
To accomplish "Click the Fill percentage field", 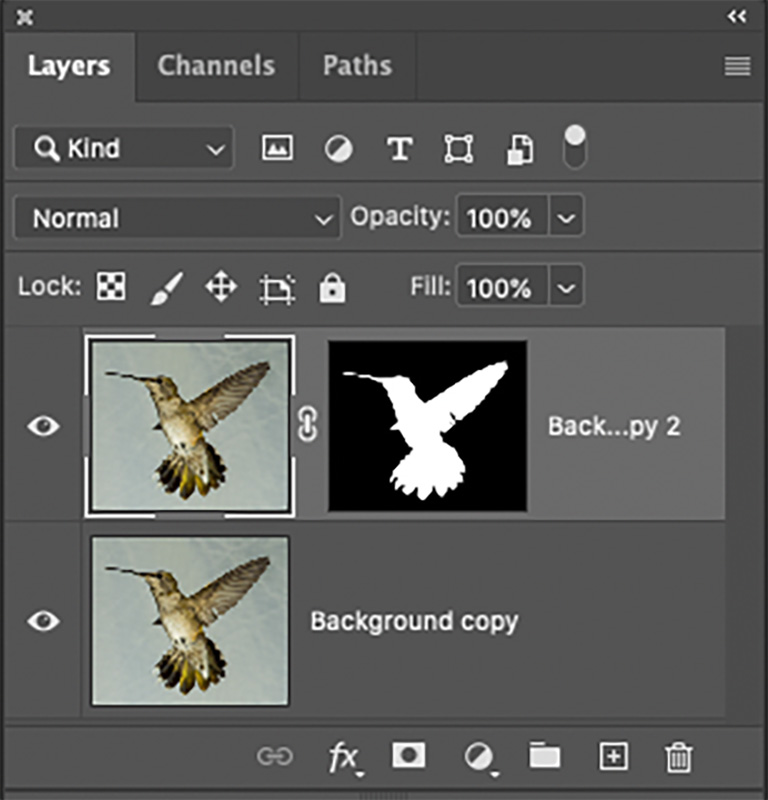I will pyautogui.click(x=502, y=288).
